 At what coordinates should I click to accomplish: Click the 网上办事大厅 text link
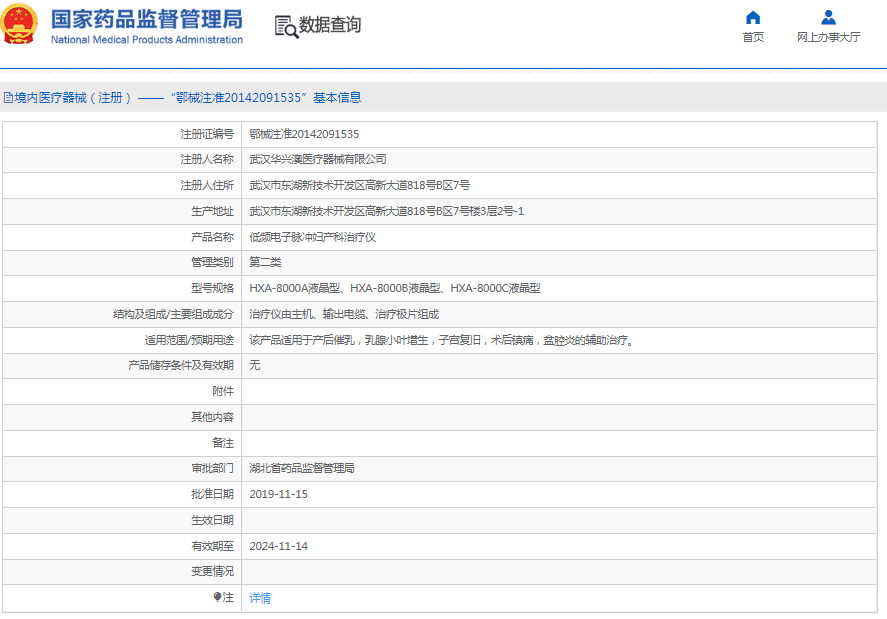click(x=829, y=37)
